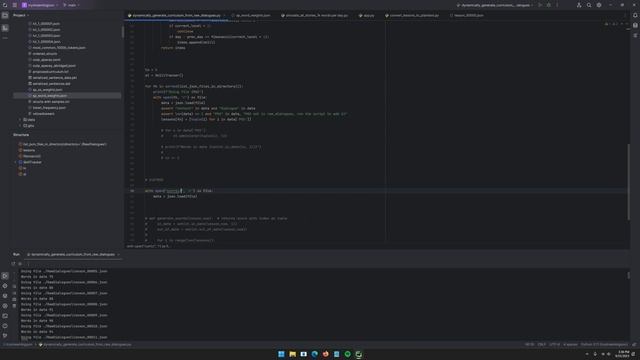640x360 pixels.
Task: Click the line and column position in status bar
Action: click(529, 344)
